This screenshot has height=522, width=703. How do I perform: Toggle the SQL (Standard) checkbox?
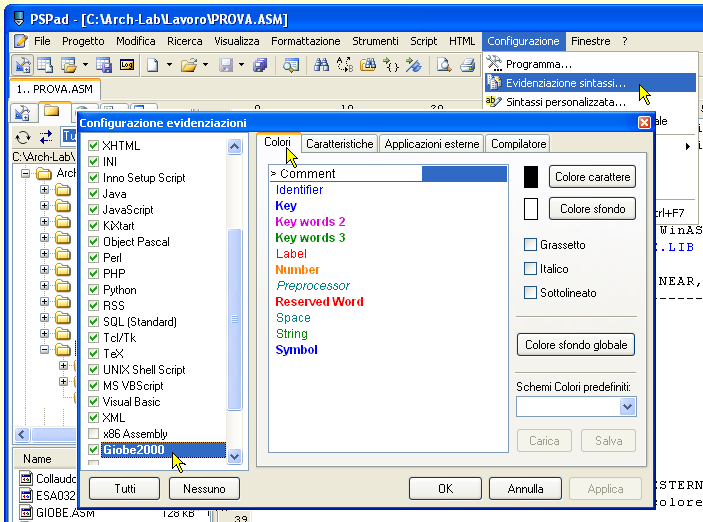(93, 322)
